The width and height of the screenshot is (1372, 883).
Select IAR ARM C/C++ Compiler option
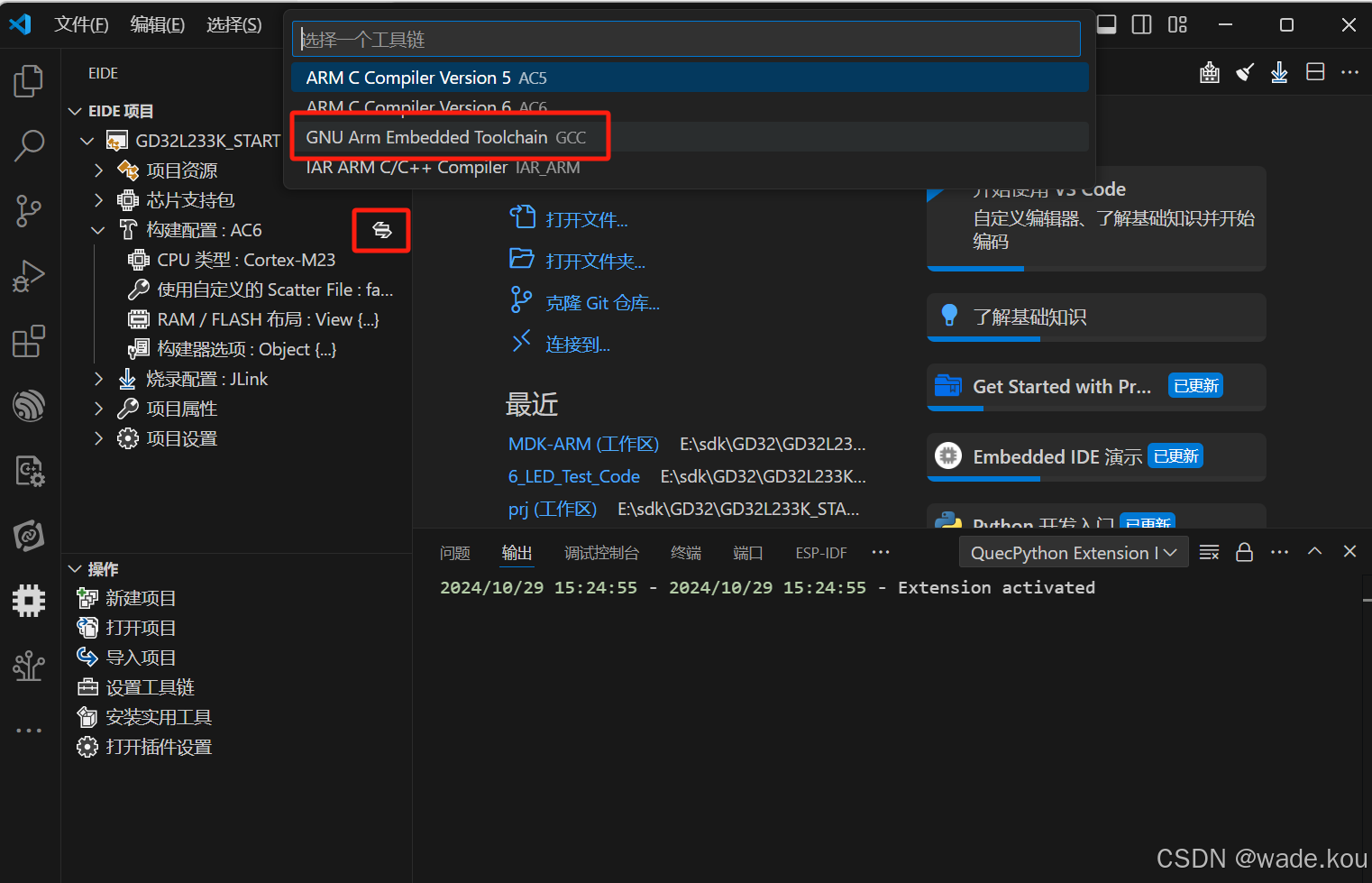click(x=690, y=167)
